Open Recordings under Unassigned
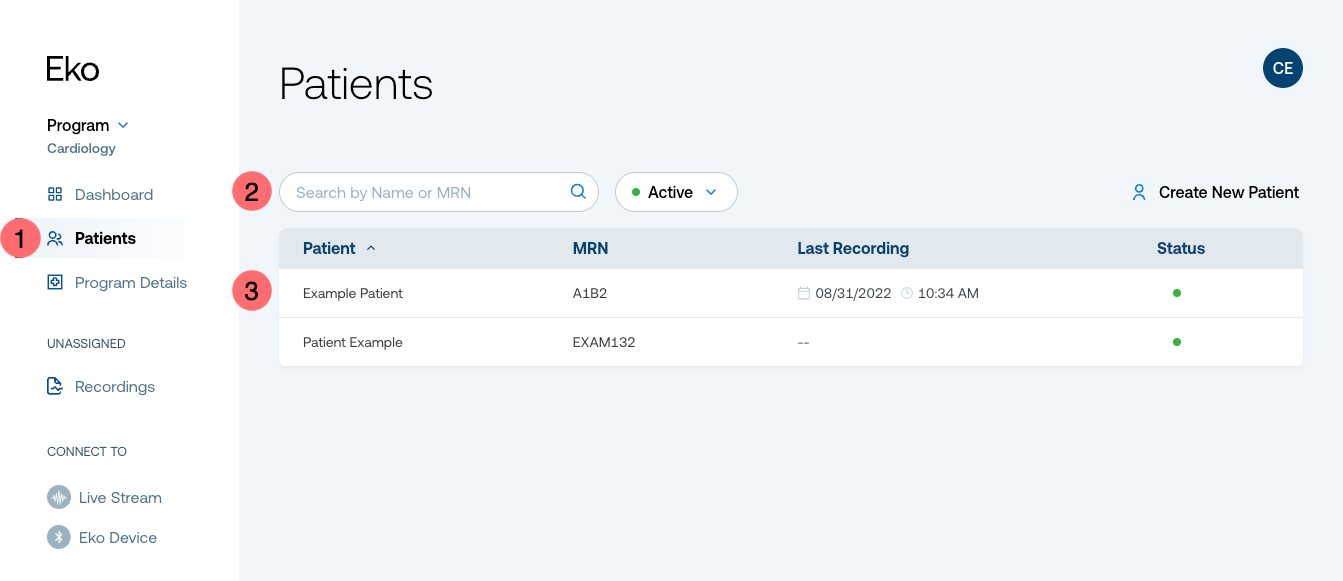 tap(102, 386)
